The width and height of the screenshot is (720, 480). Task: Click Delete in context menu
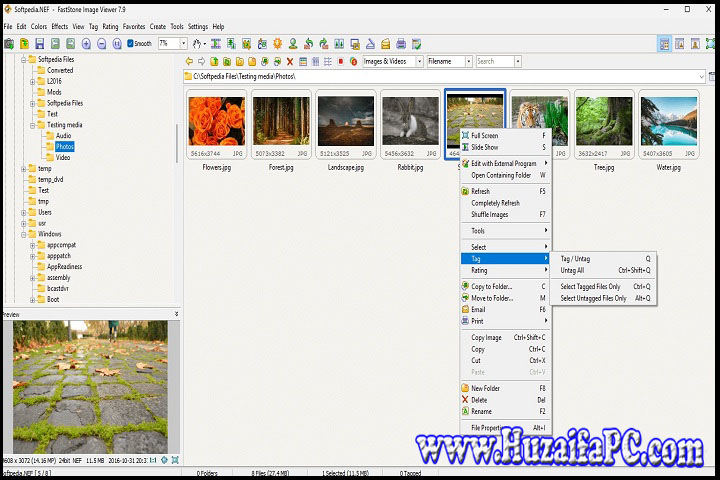[505, 400]
